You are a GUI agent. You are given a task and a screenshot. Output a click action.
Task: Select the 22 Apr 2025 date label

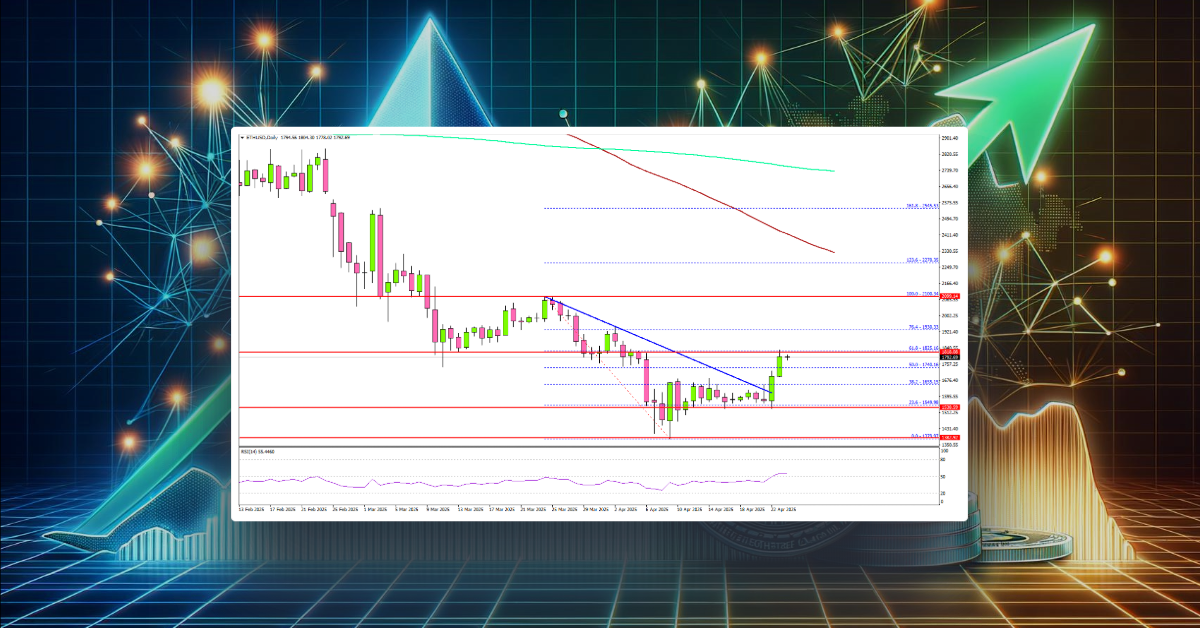tap(782, 508)
